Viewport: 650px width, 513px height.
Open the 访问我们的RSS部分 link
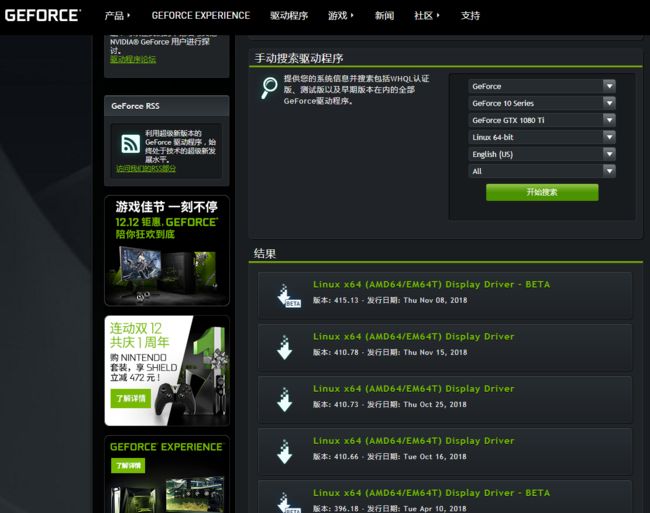(x=146, y=169)
